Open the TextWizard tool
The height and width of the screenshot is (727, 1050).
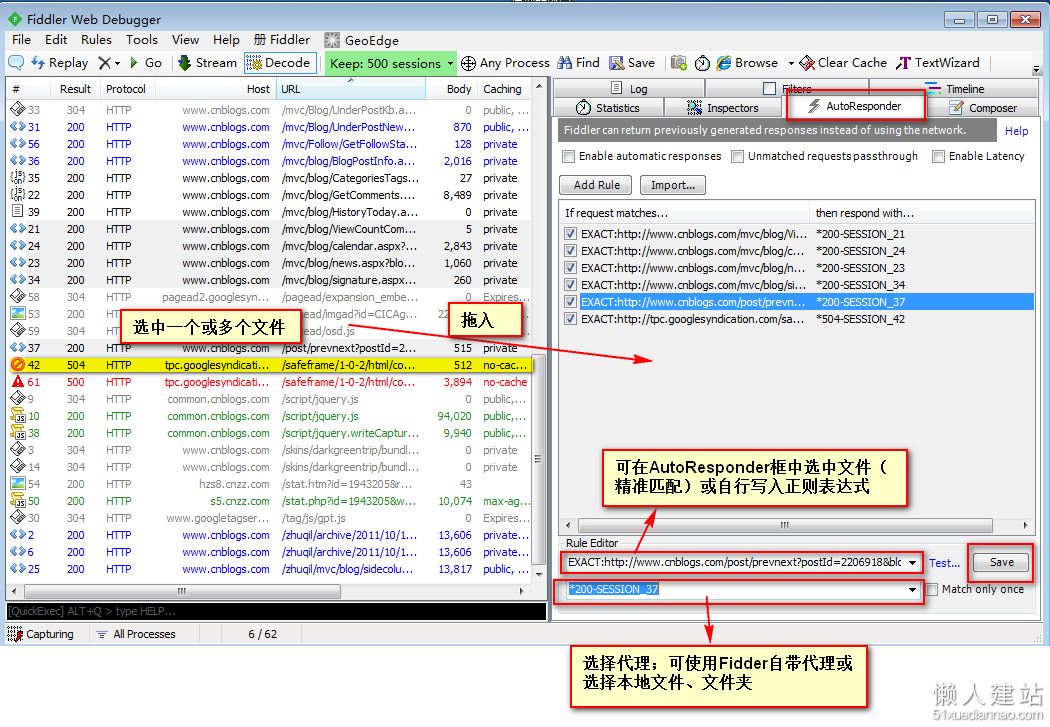pyautogui.click(x=938, y=63)
